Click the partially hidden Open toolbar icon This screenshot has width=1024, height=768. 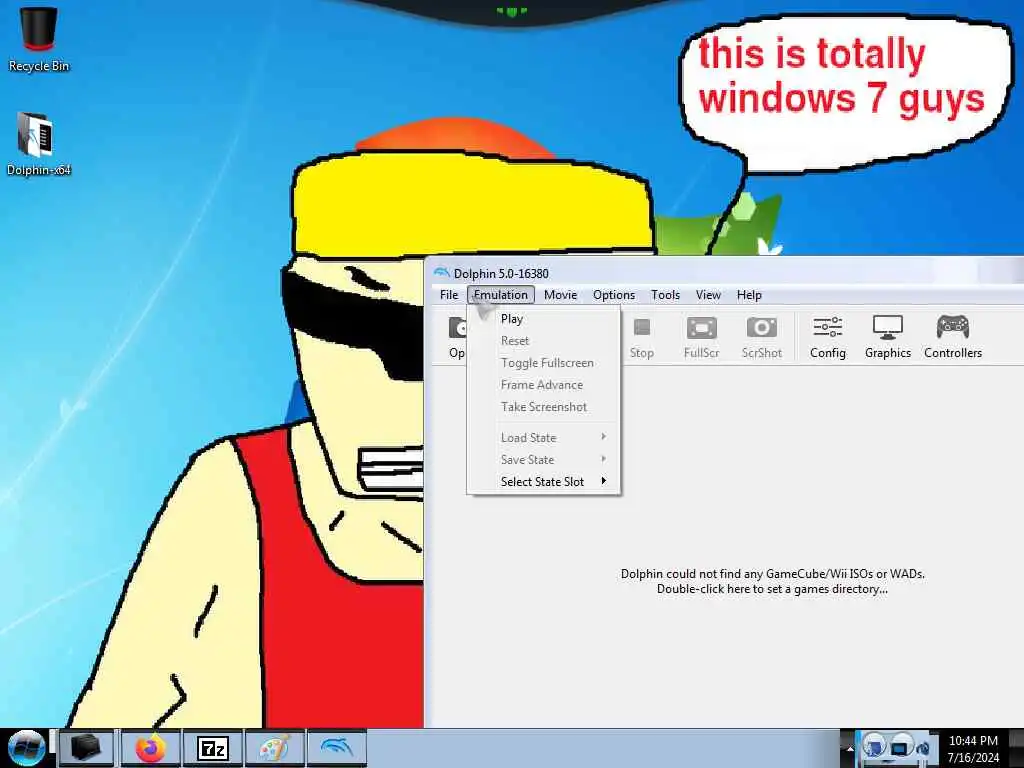456,338
